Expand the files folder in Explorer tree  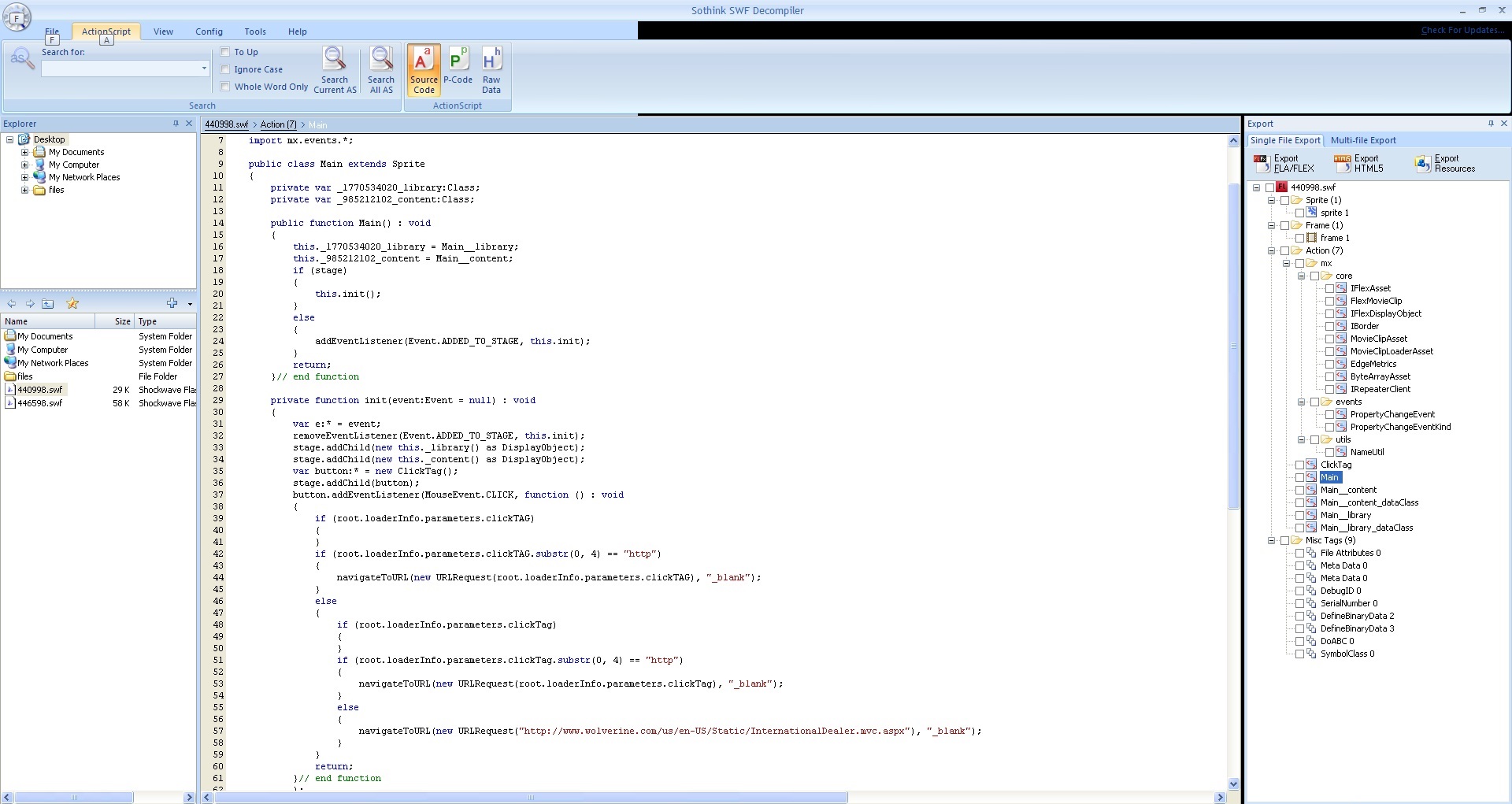click(24, 190)
